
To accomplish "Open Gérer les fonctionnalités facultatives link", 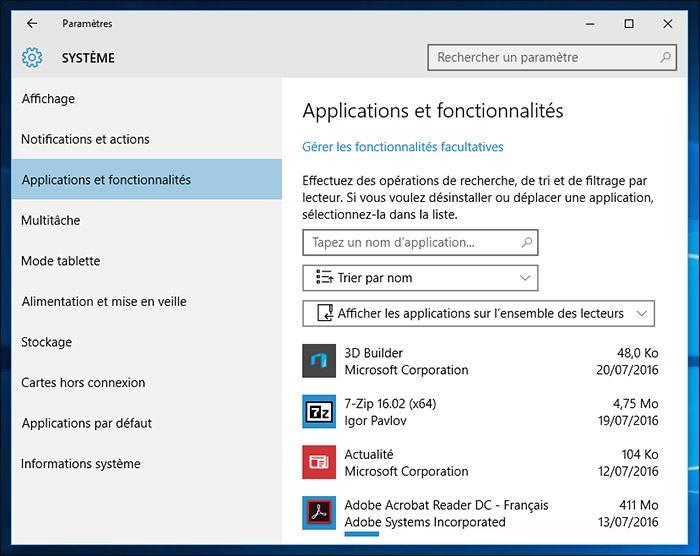I will (403, 147).
